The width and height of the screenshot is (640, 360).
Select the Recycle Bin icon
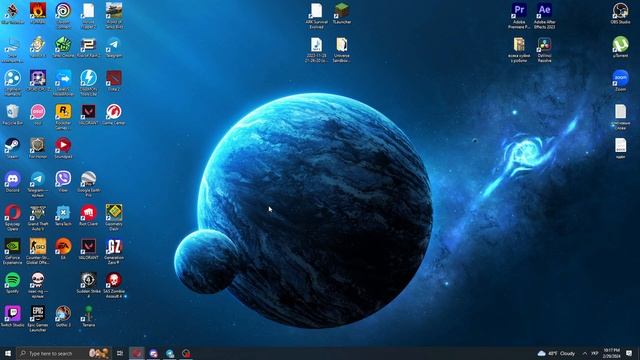pos(12,114)
